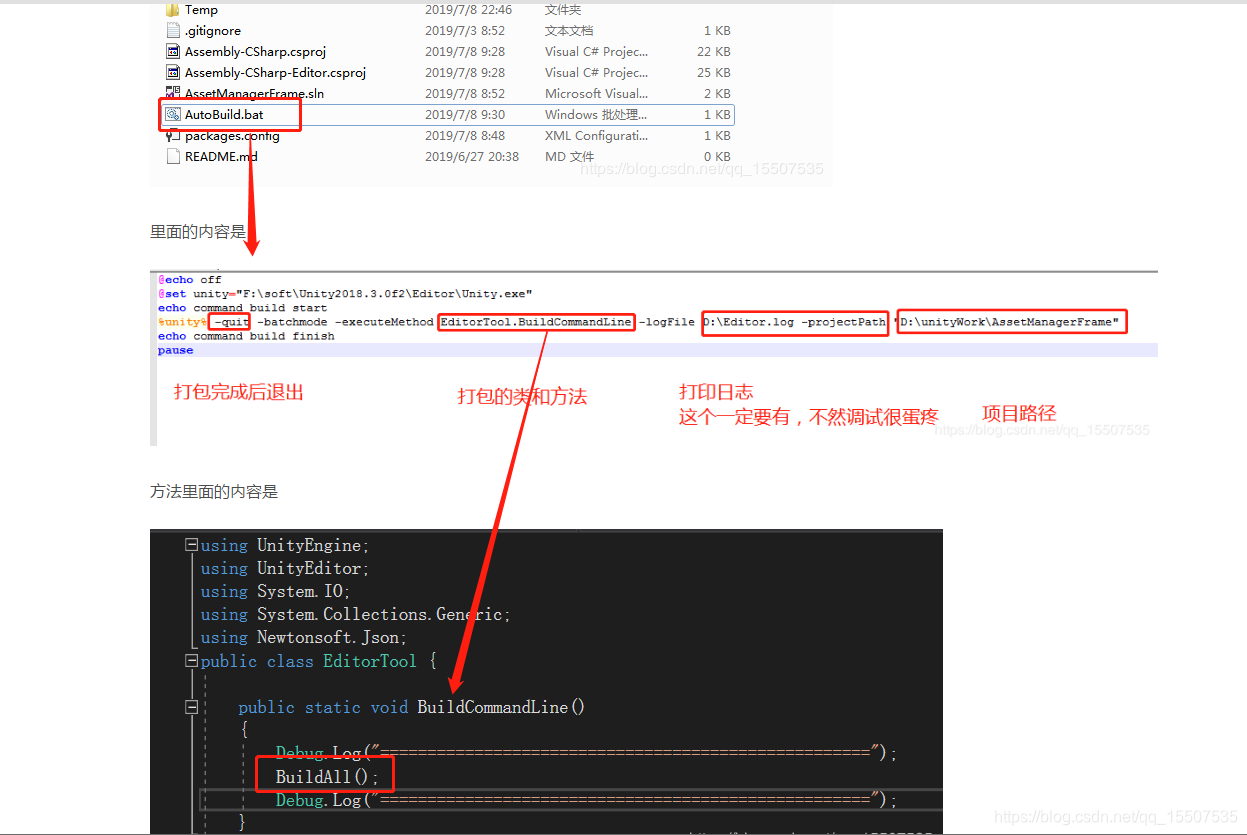
Task: Select the README.md file name
Action: [x=221, y=157]
